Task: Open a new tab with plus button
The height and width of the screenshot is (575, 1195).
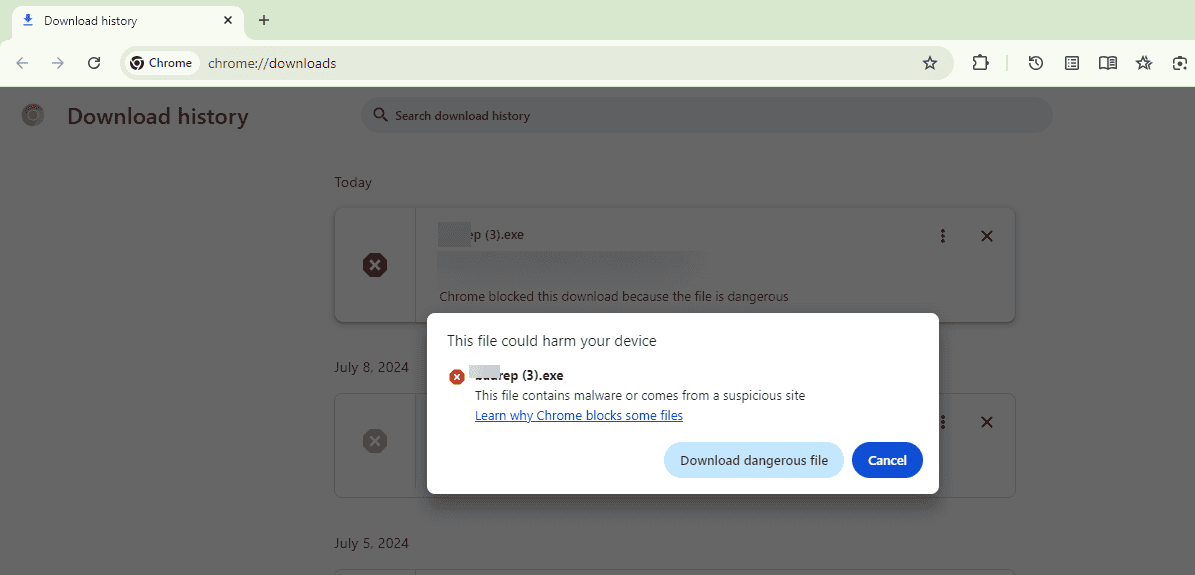Action: click(264, 20)
